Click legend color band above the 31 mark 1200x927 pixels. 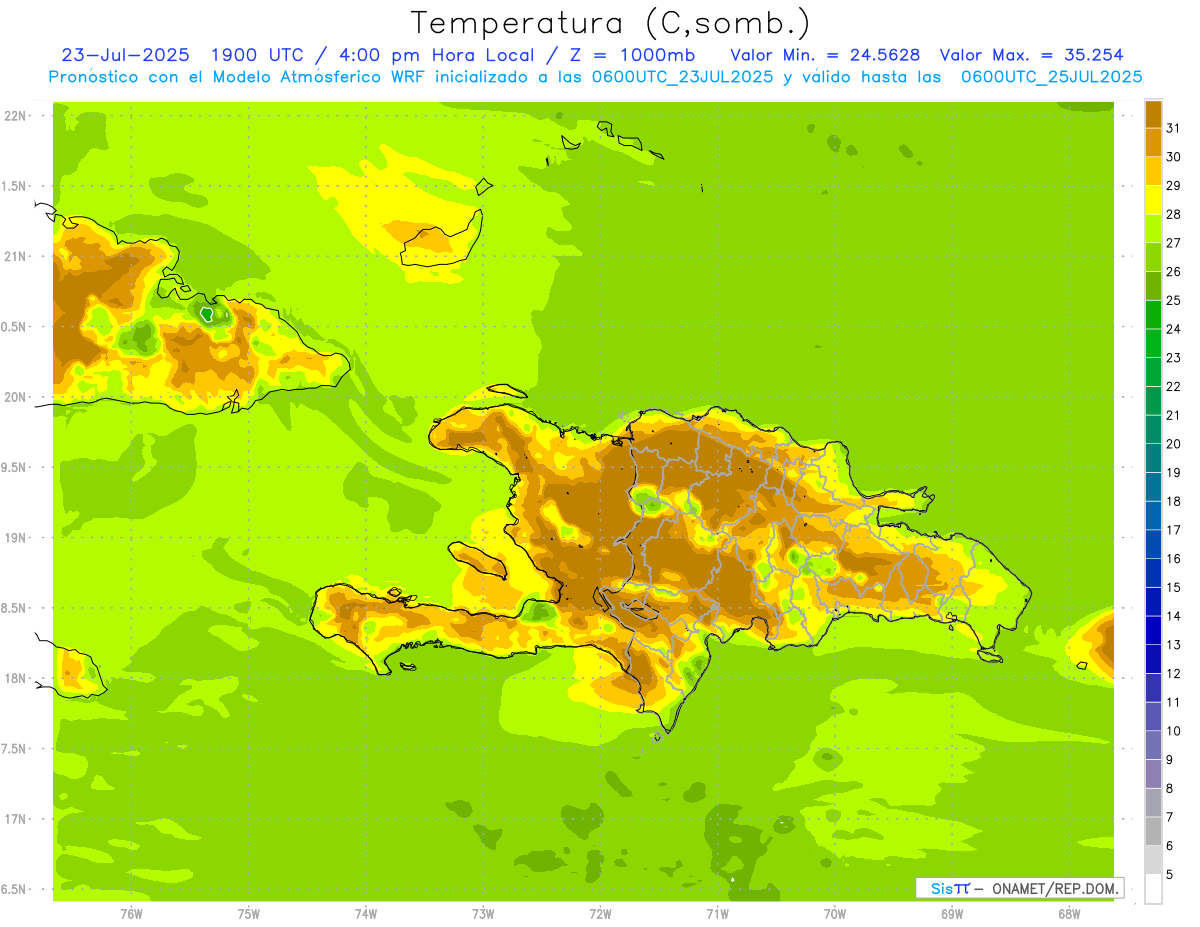[1153, 114]
